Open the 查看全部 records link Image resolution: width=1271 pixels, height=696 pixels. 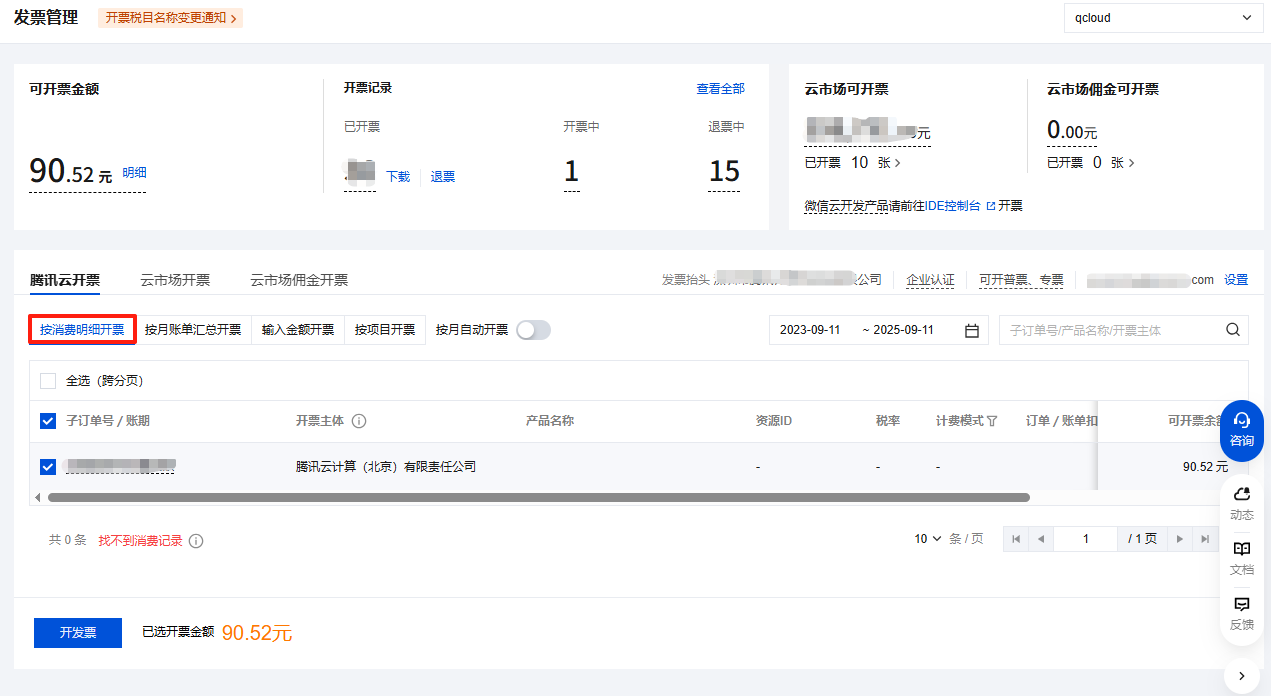click(720, 89)
